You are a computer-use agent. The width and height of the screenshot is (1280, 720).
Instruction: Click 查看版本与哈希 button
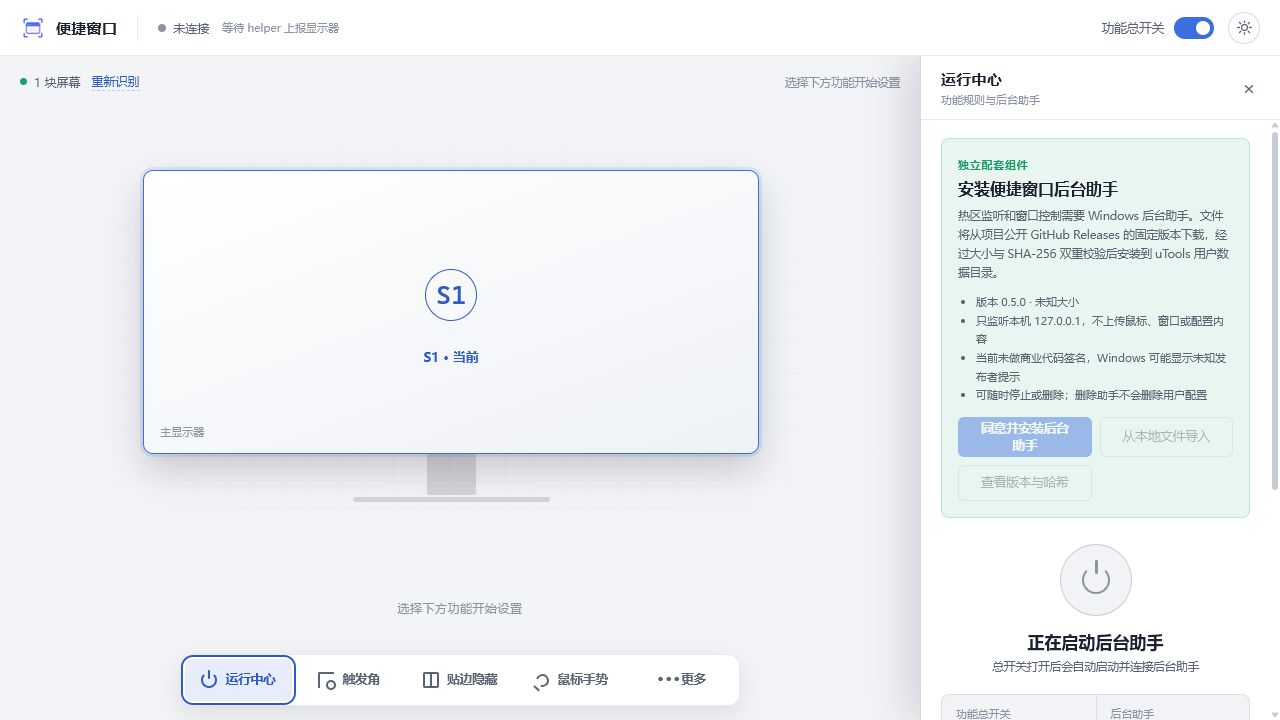(x=1024, y=483)
